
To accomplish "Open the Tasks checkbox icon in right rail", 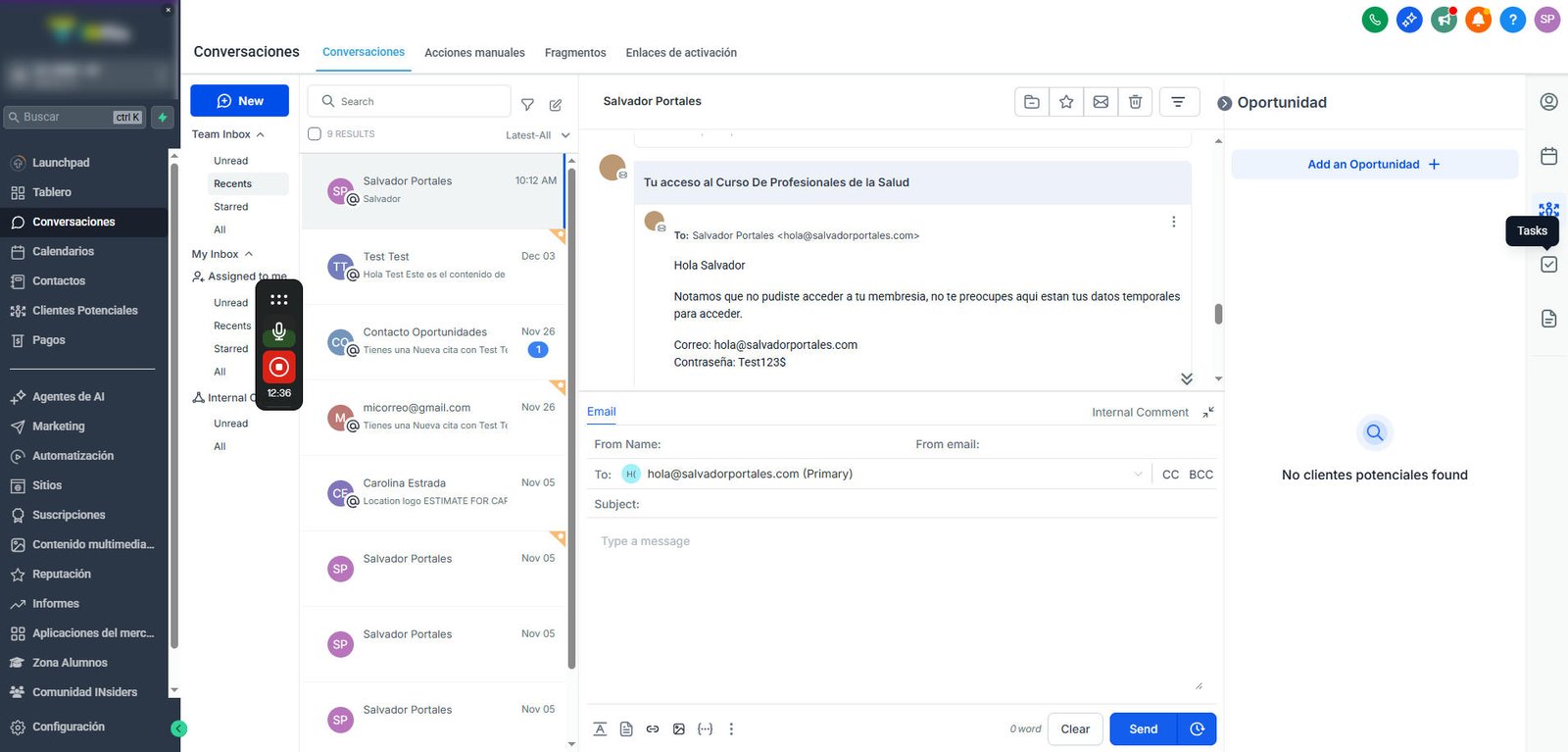I will [x=1548, y=264].
